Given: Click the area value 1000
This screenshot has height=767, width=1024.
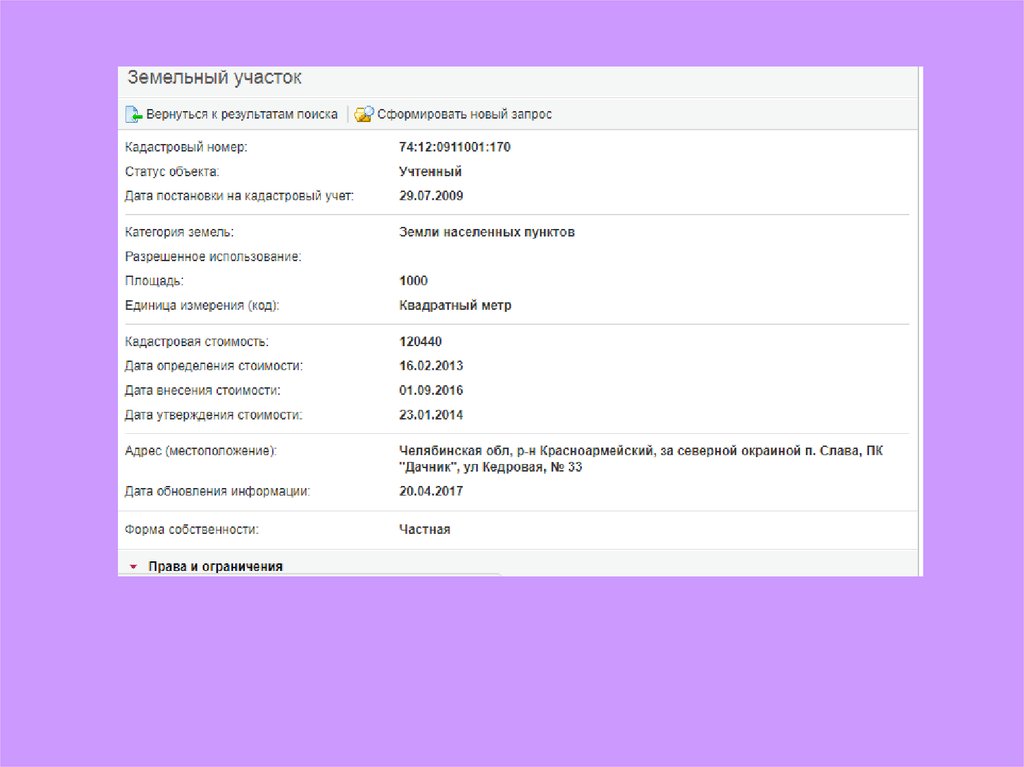Looking at the screenshot, I should (413, 281).
